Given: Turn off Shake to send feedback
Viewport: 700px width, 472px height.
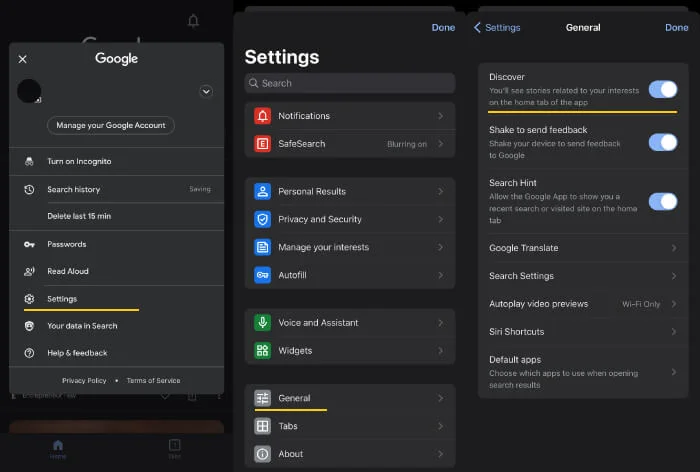Looking at the screenshot, I should click(x=662, y=142).
